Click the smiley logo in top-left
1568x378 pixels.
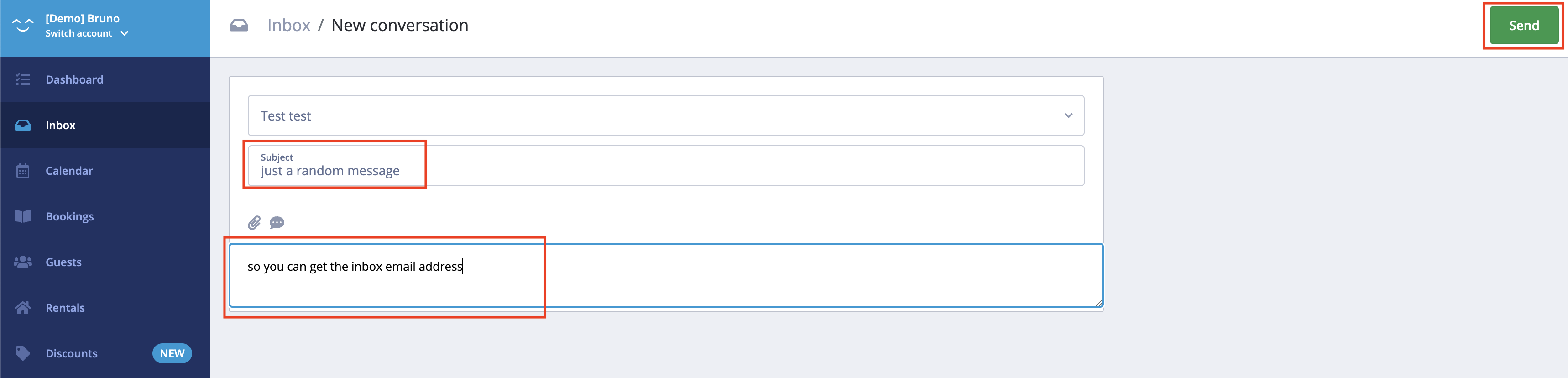22,25
